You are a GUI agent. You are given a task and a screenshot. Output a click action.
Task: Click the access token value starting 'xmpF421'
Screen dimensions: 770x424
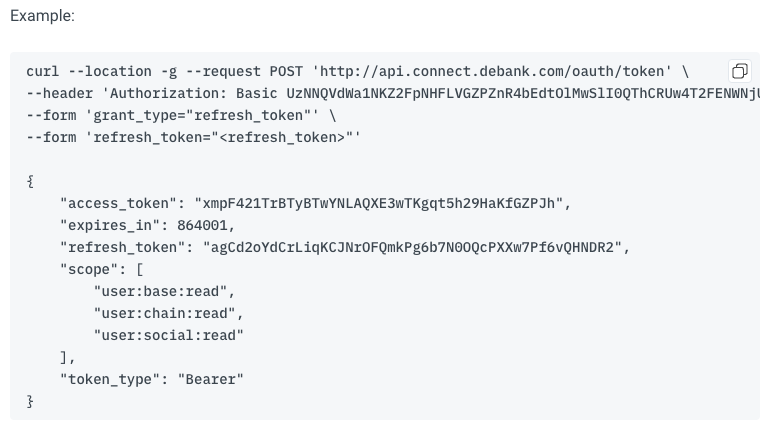coord(382,203)
